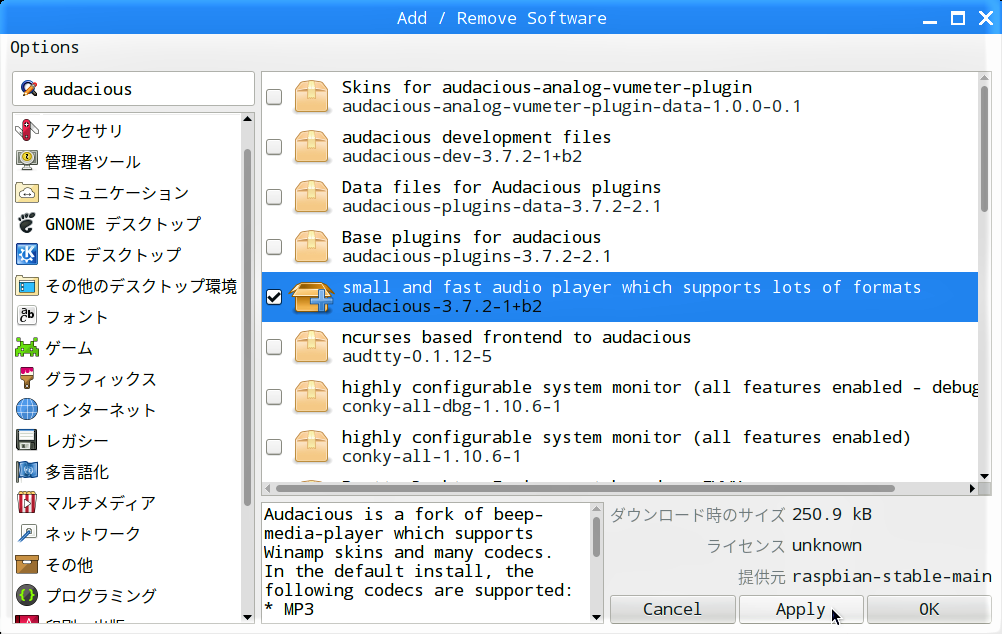Click category list scrollbar down arrow
Viewport: 1002px width, 634px height.
(x=248, y=617)
